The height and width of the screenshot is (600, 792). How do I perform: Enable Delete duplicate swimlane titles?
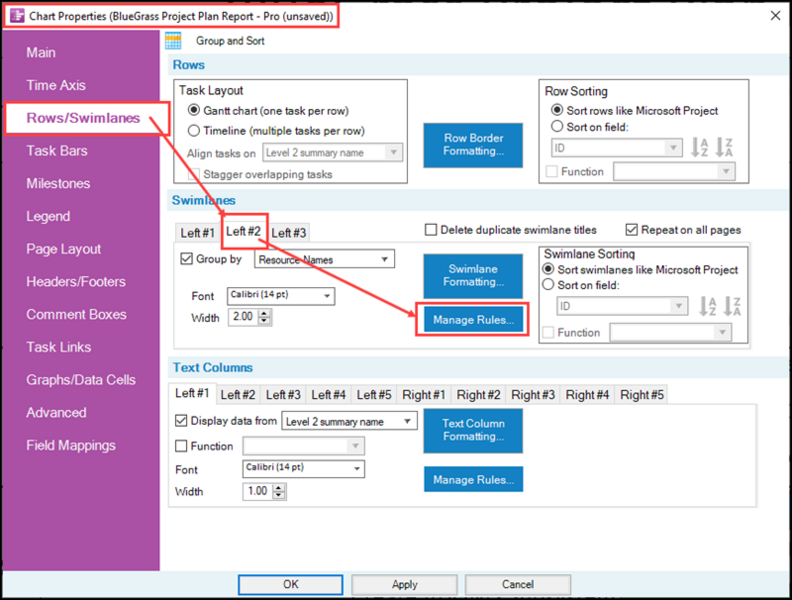(431, 230)
